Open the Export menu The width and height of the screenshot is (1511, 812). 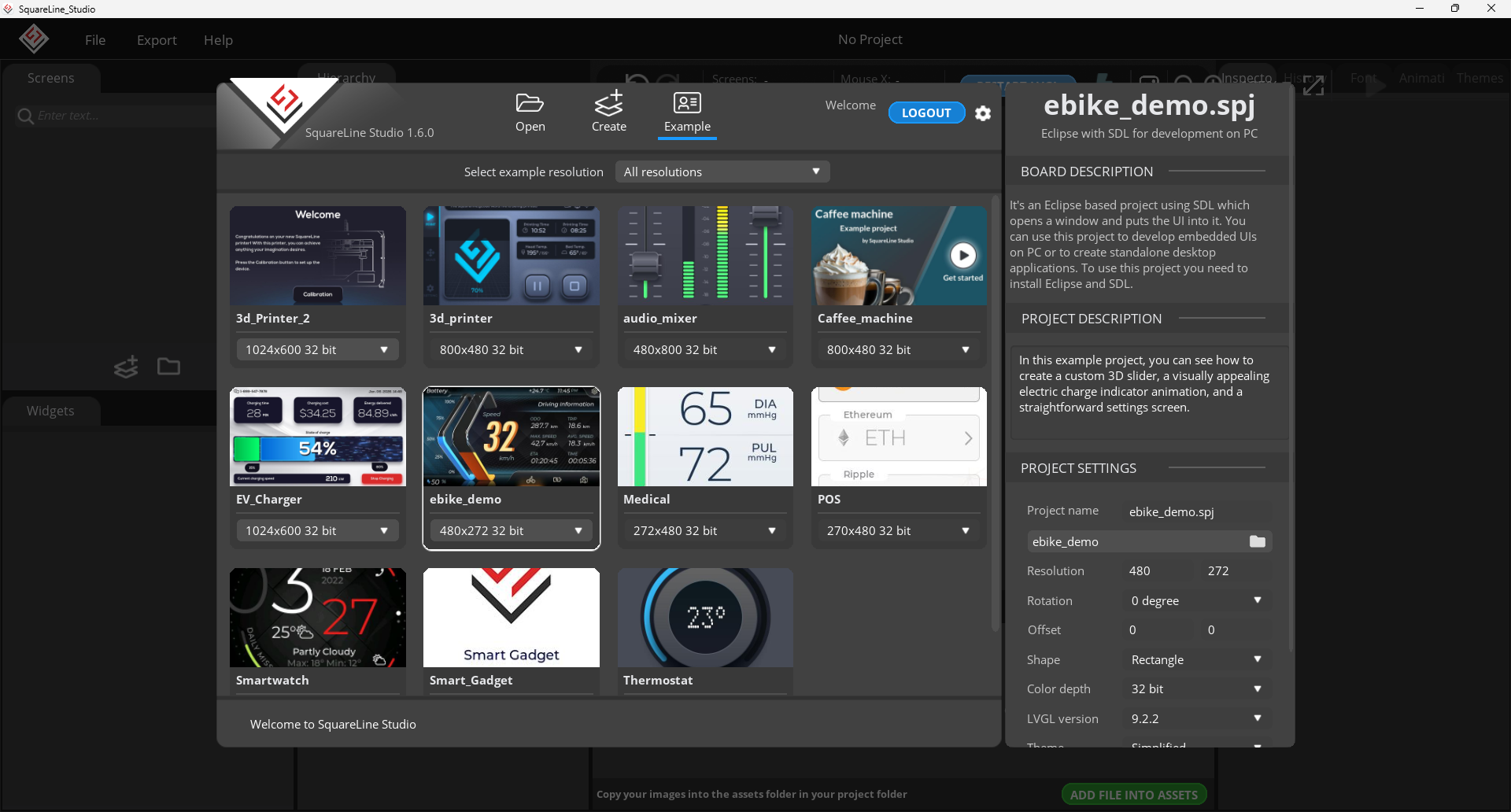(x=157, y=40)
